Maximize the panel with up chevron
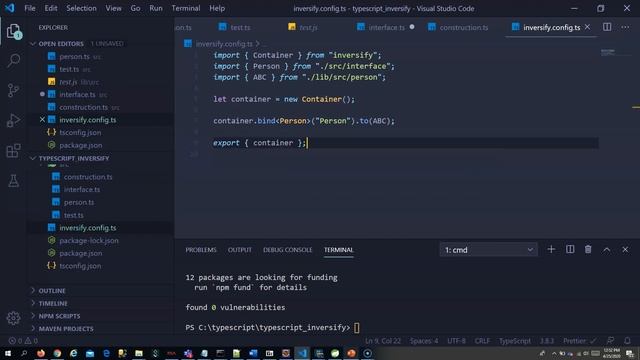 pyautogui.click(x=607, y=249)
